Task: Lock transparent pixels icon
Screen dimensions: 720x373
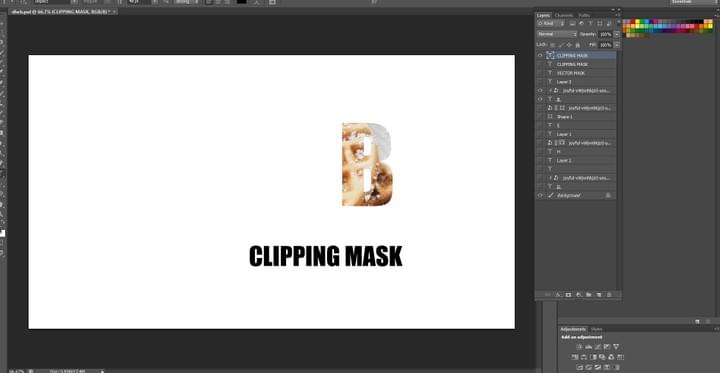Action: [552, 45]
